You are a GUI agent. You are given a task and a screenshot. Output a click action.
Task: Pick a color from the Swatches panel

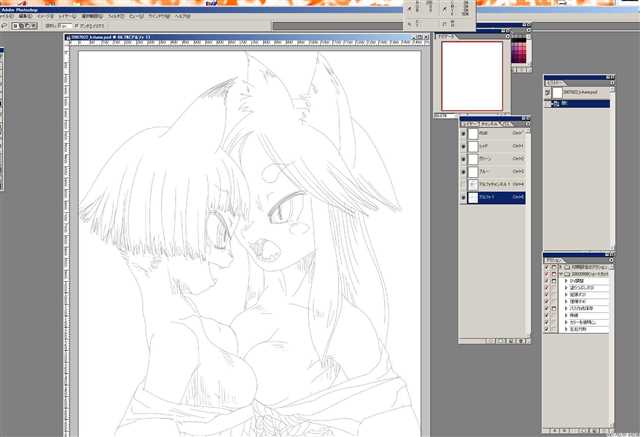pos(520,52)
